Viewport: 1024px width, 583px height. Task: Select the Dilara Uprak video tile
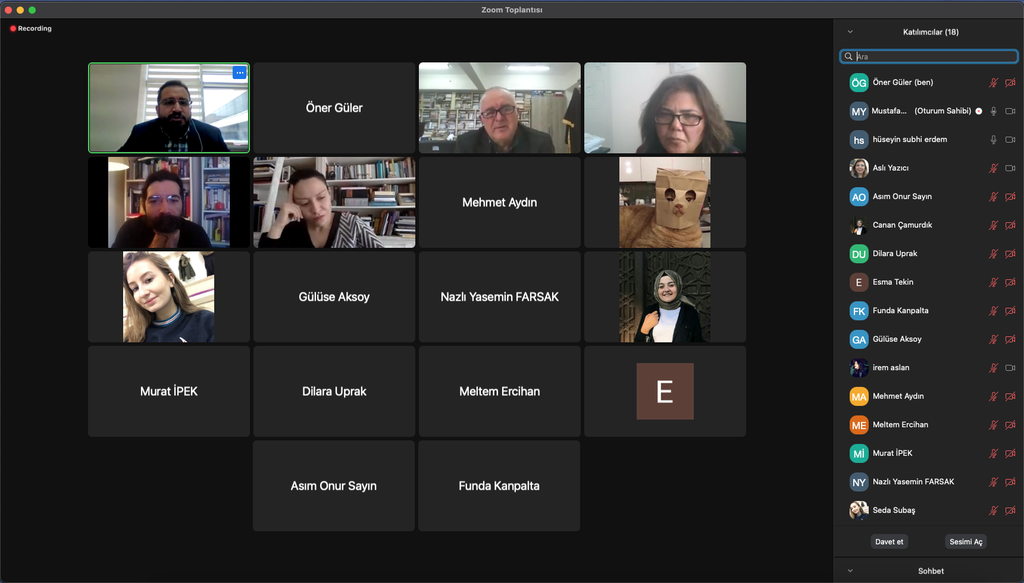pos(334,391)
